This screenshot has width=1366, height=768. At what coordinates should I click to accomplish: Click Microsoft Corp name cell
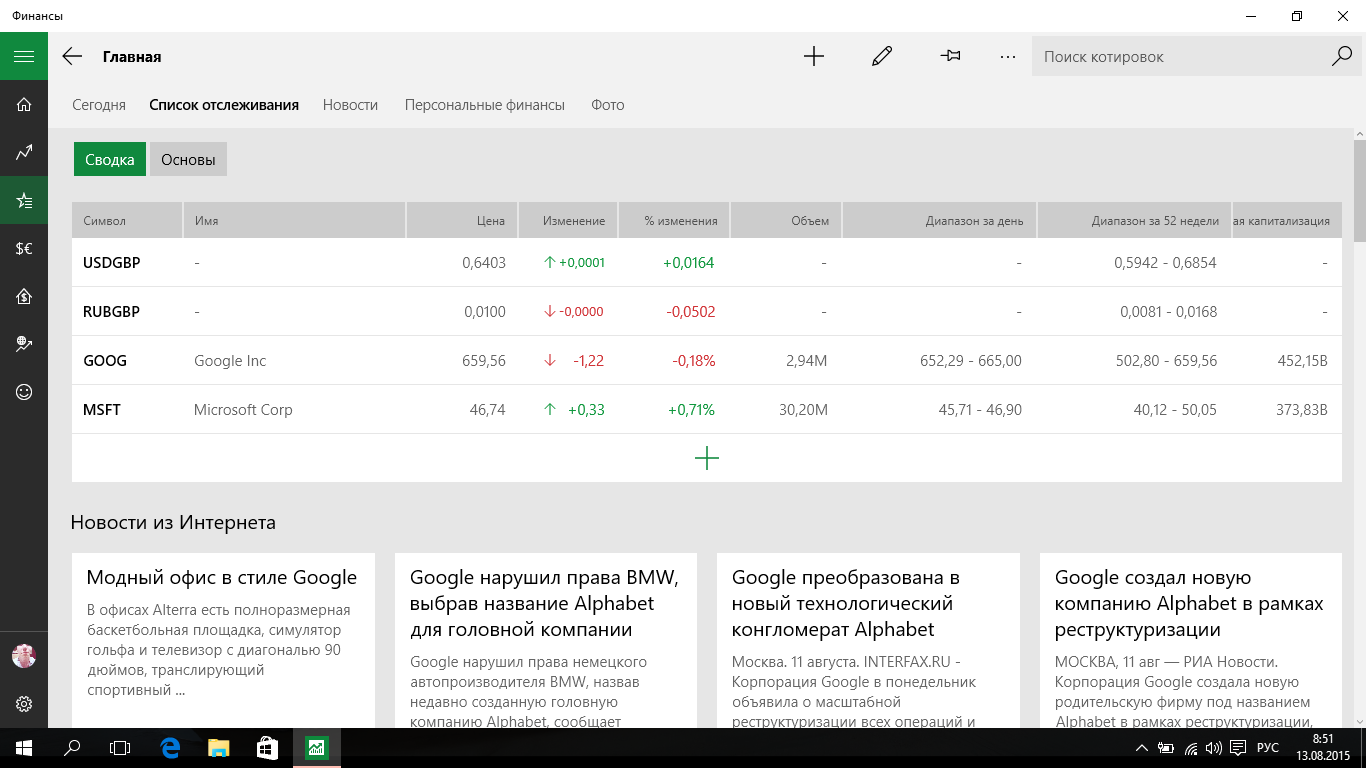coord(243,410)
